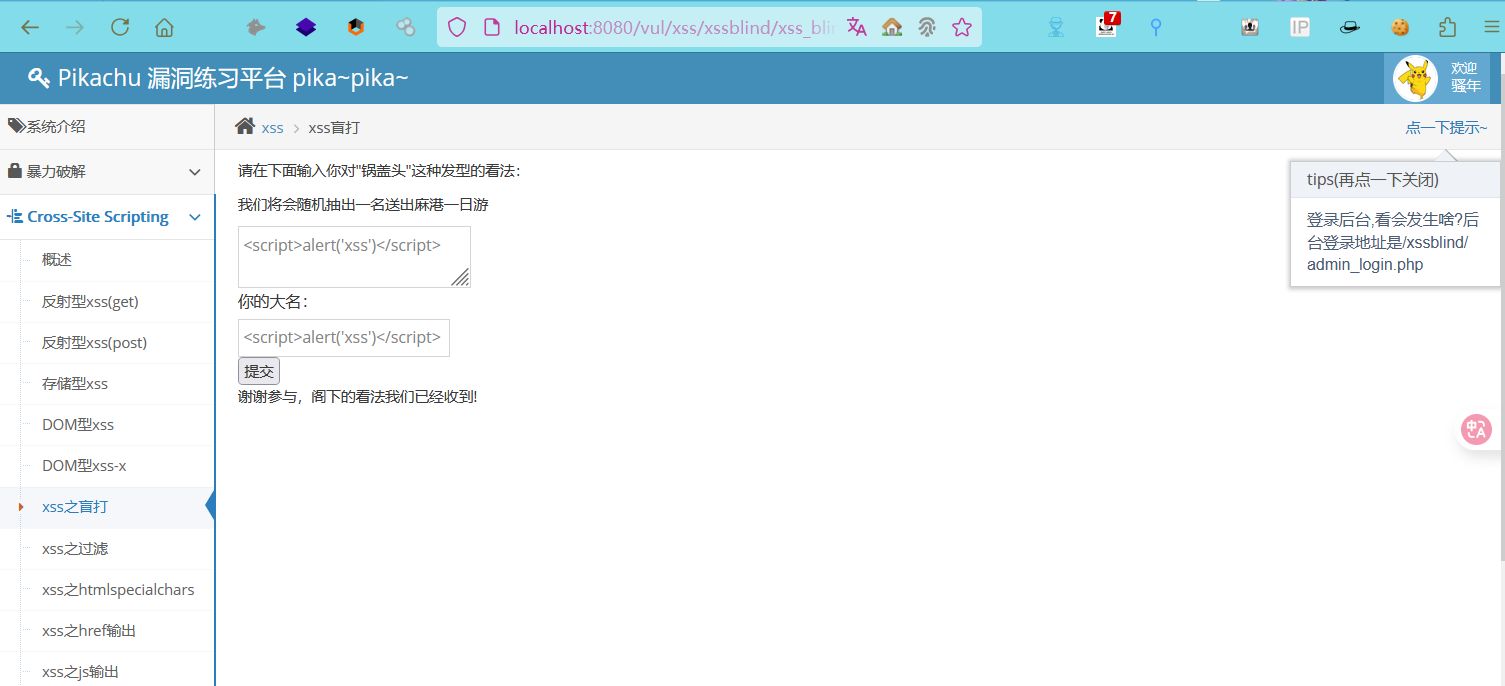
Task: Submit the form with 提交 button
Action: tap(259, 371)
